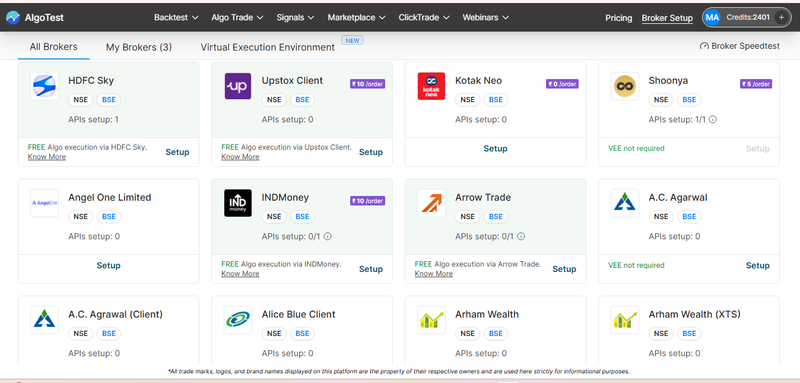Viewport: 800px width, 383px height.
Task: Click the Kotak Neo logo
Action: point(431,86)
